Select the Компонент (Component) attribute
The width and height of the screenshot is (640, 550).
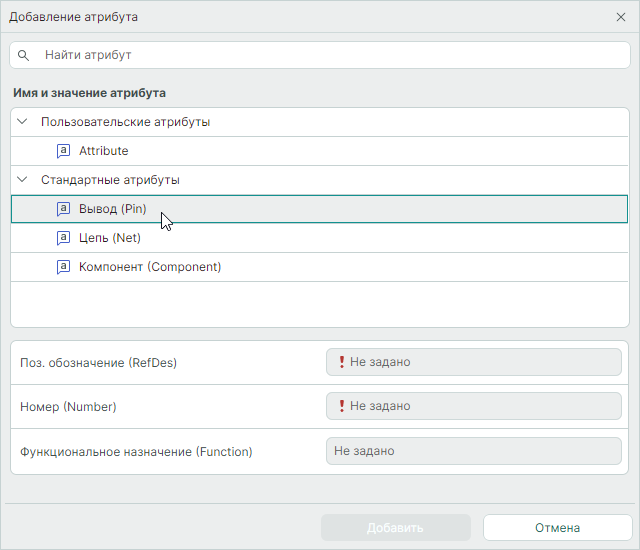pos(150,267)
